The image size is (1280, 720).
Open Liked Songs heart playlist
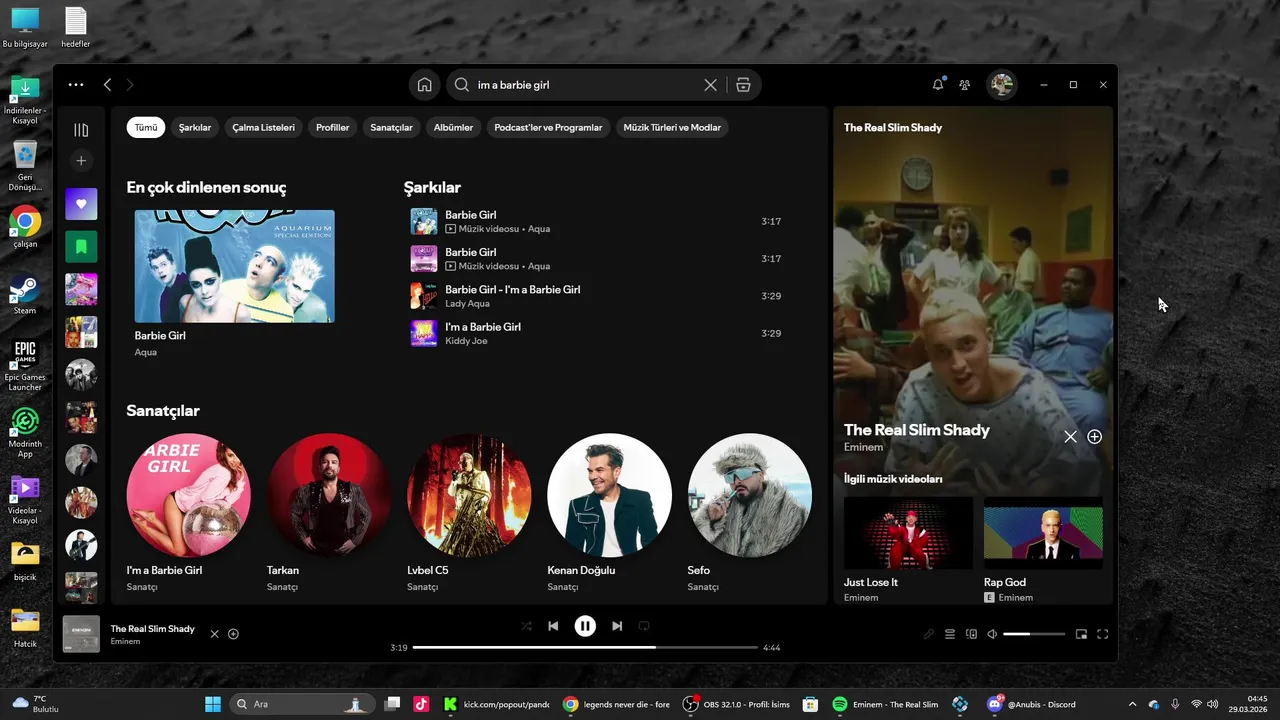[x=81, y=204]
